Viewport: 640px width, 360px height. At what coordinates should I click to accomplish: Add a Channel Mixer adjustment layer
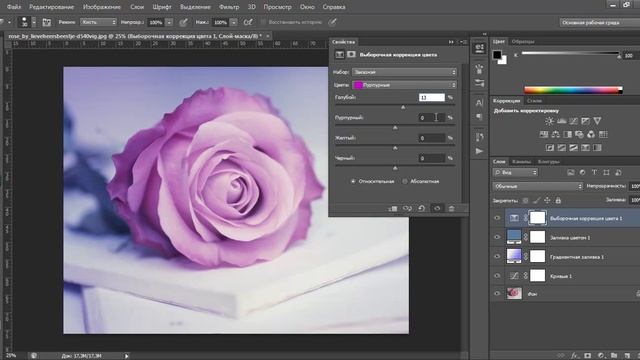pos(591,134)
